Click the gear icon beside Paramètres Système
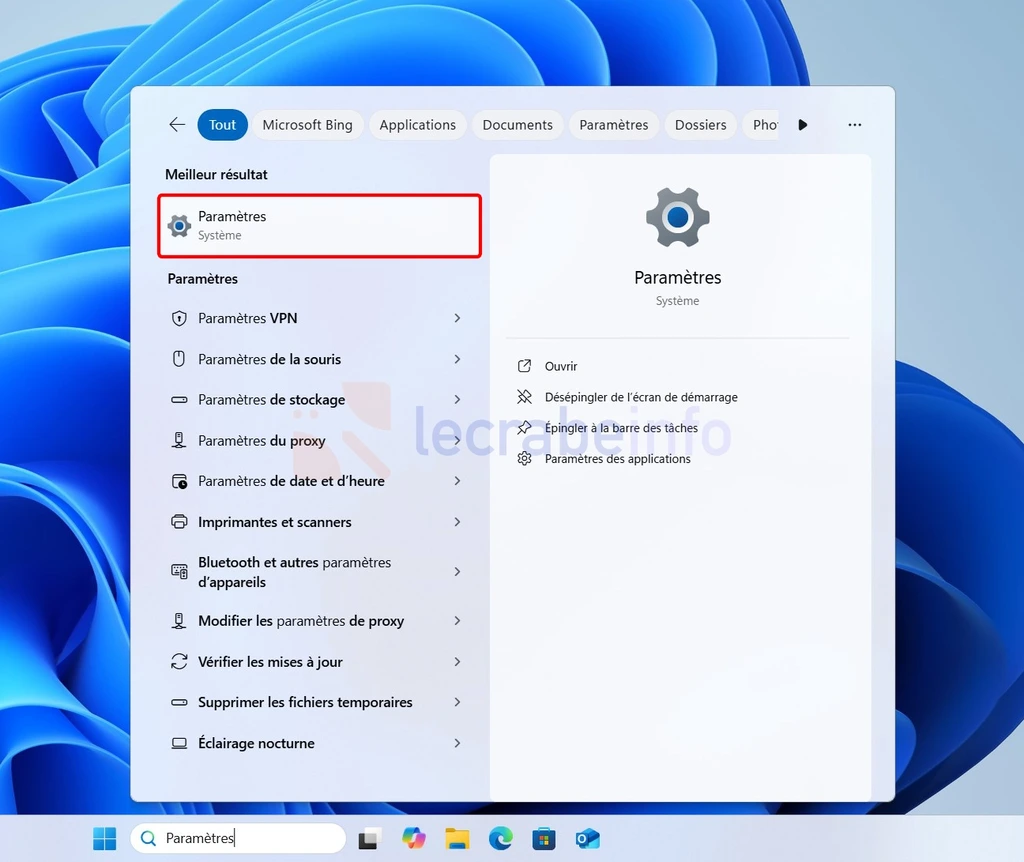1024x862 pixels. 179,225
